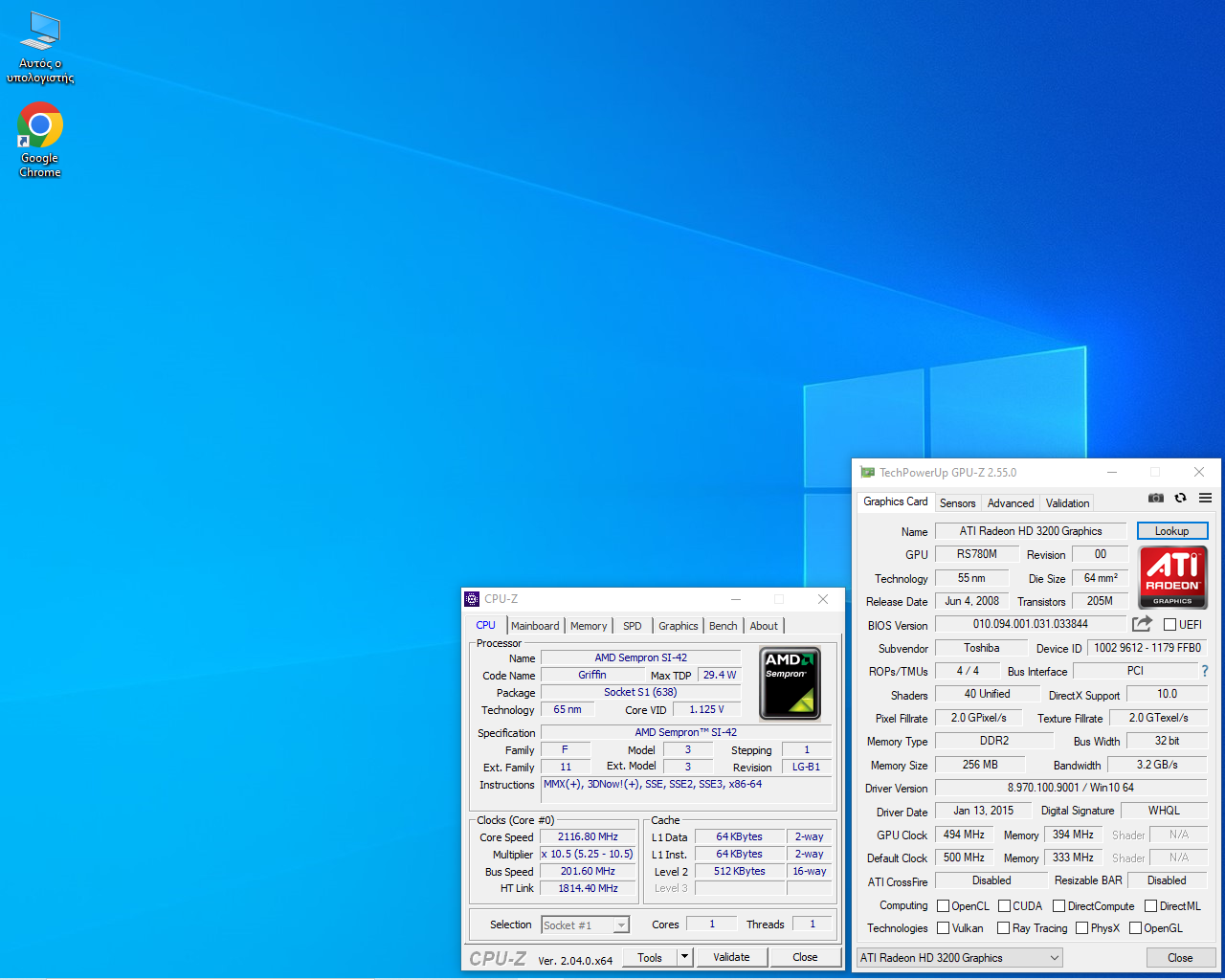Toggle the Vulkan checkbox
This screenshot has height=980, width=1225.
(943, 928)
